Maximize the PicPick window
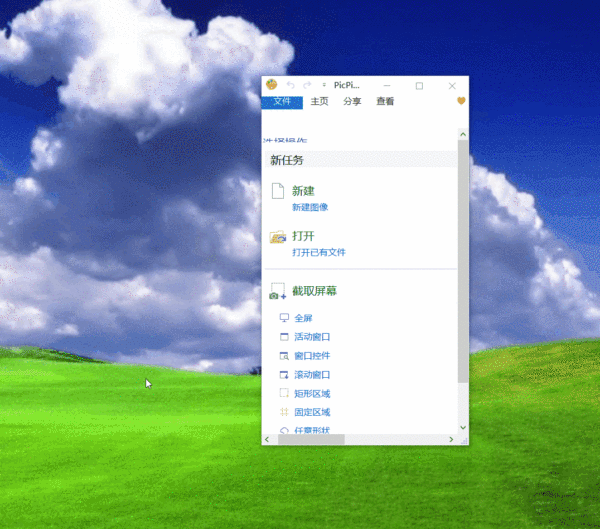Image resolution: width=600 pixels, height=529 pixels. (419, 86)
